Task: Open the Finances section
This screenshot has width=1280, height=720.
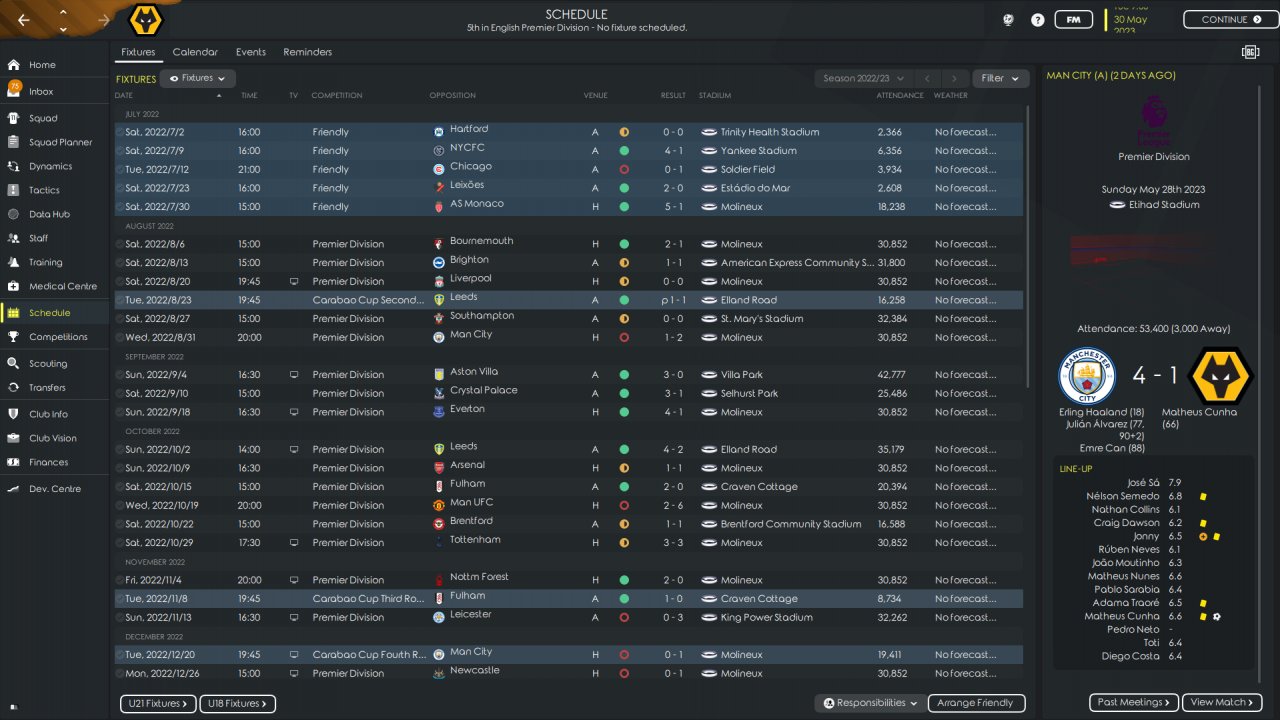Action: coord(48,462)
